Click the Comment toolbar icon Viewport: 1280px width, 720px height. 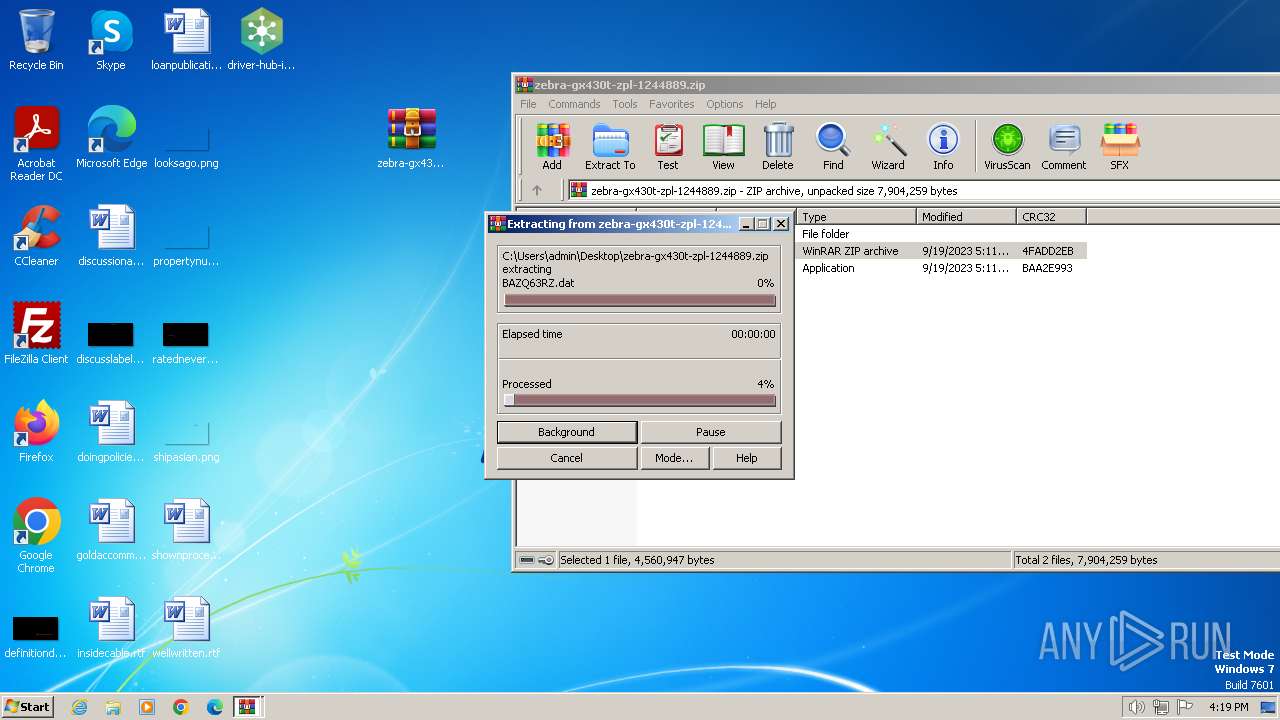click(1064, 147)
